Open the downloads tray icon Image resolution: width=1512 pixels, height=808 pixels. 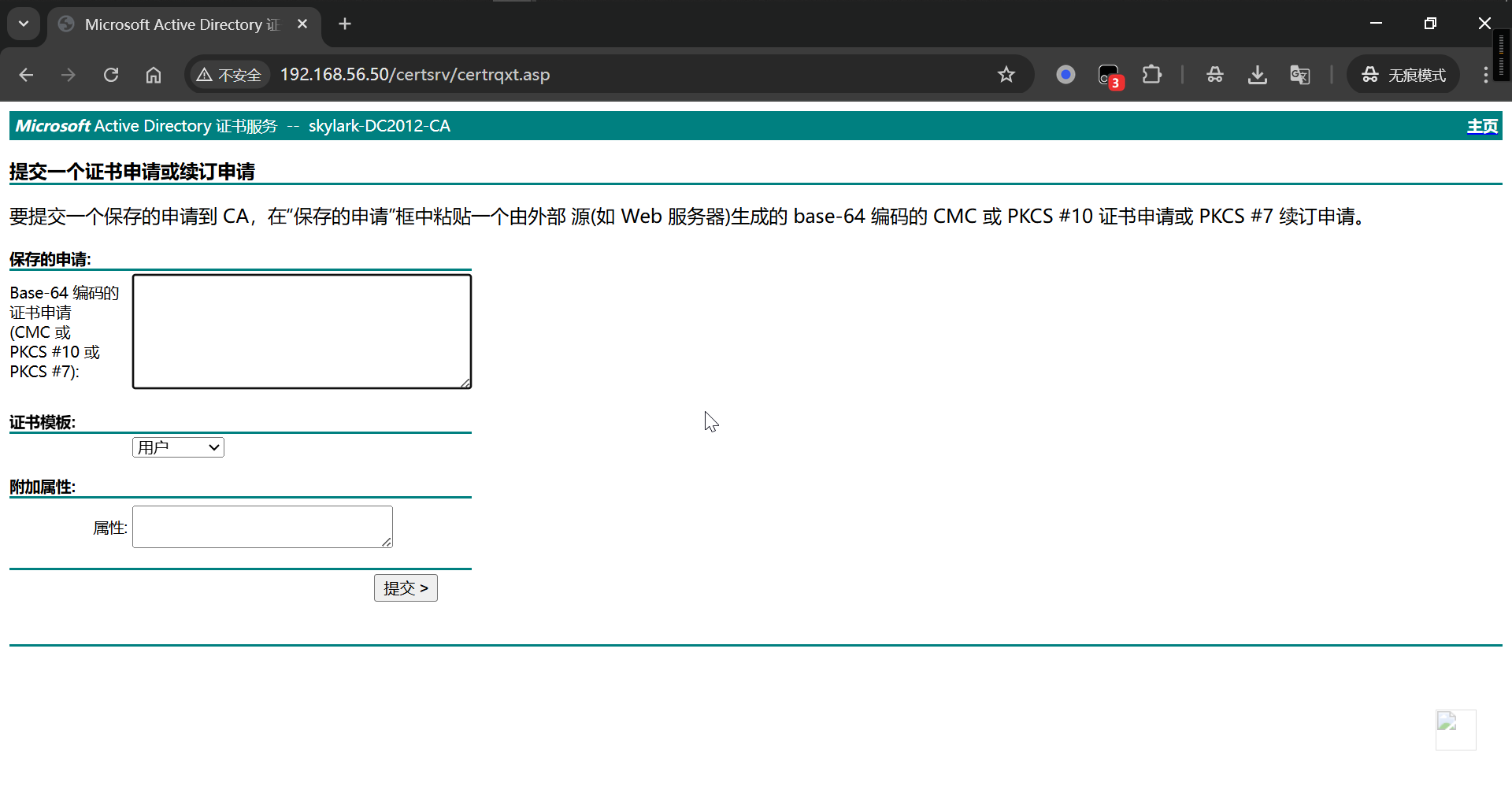pos(1257,75)
